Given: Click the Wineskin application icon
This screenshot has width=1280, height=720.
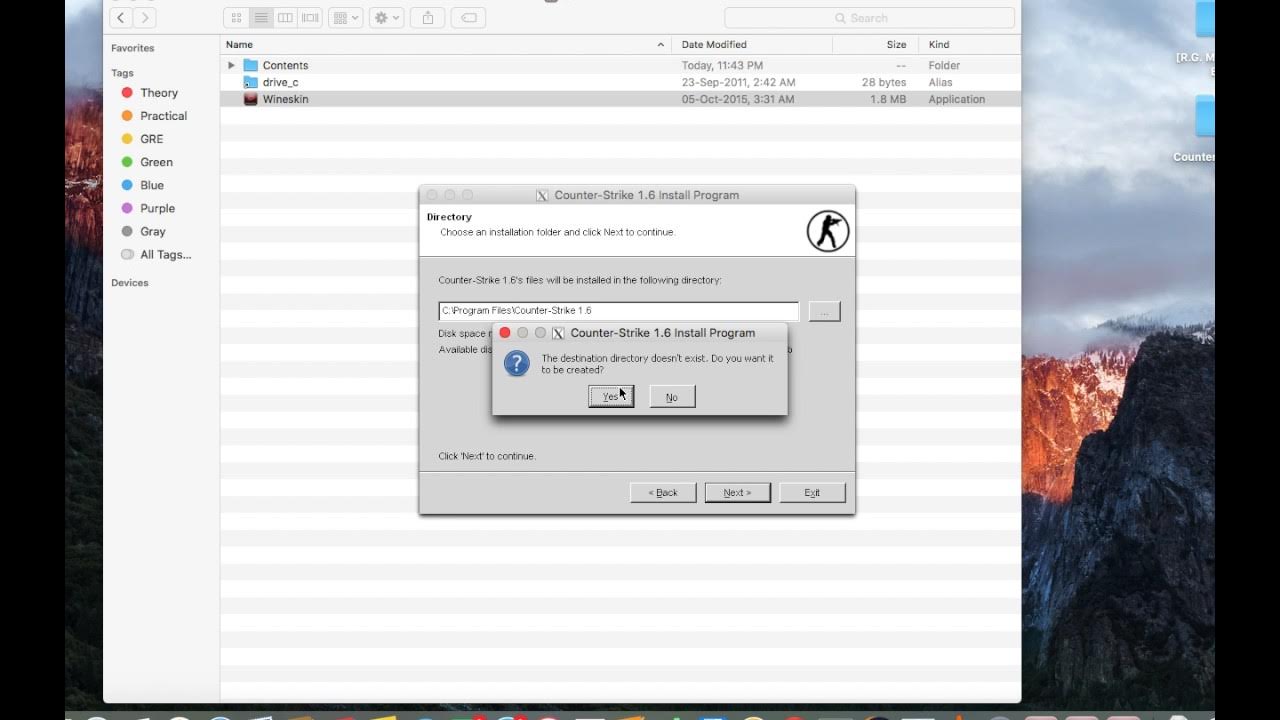Looking at the screenshot, I should click(x=250, y=99).
